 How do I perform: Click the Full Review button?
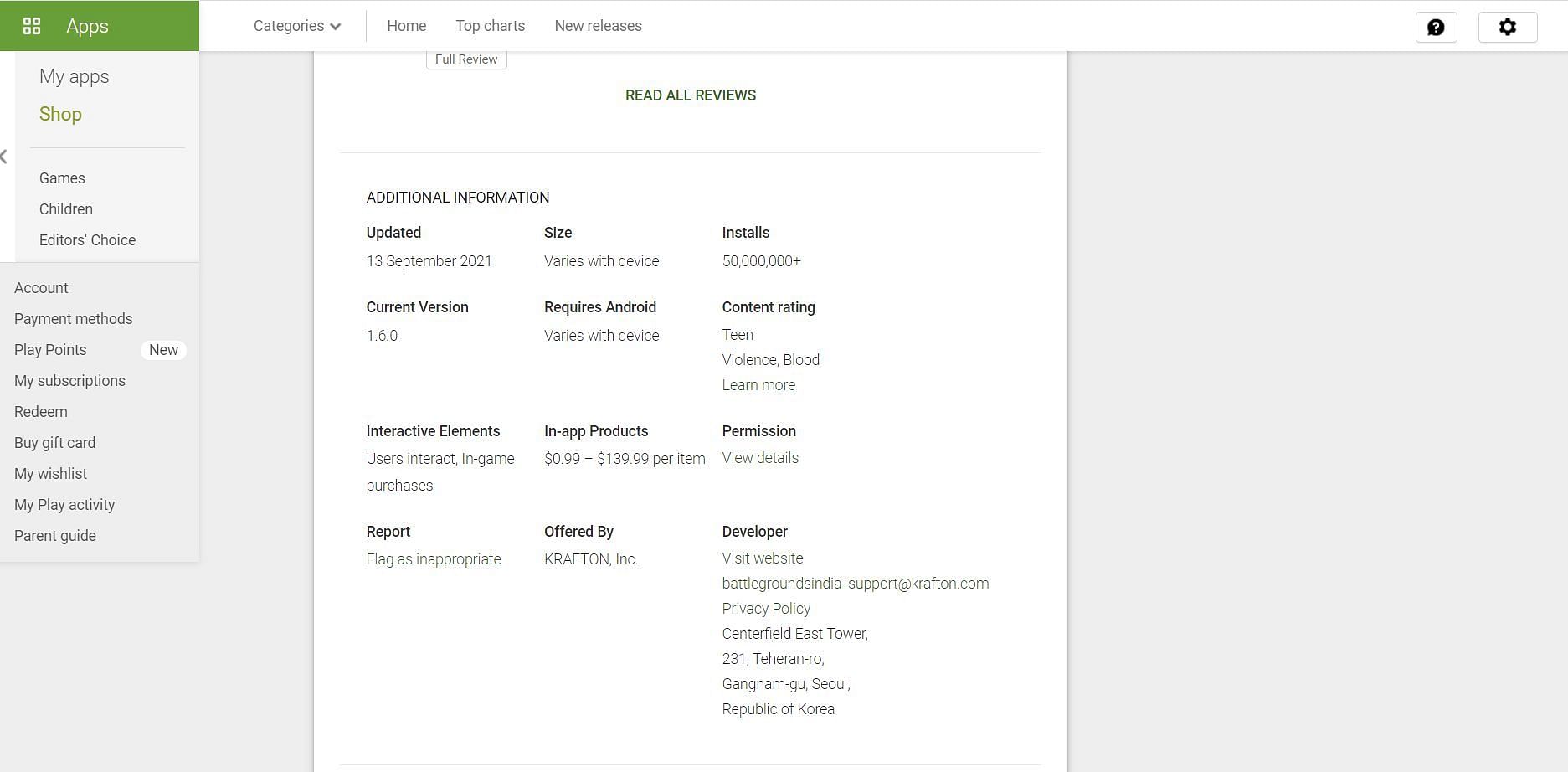coord(466,59)
